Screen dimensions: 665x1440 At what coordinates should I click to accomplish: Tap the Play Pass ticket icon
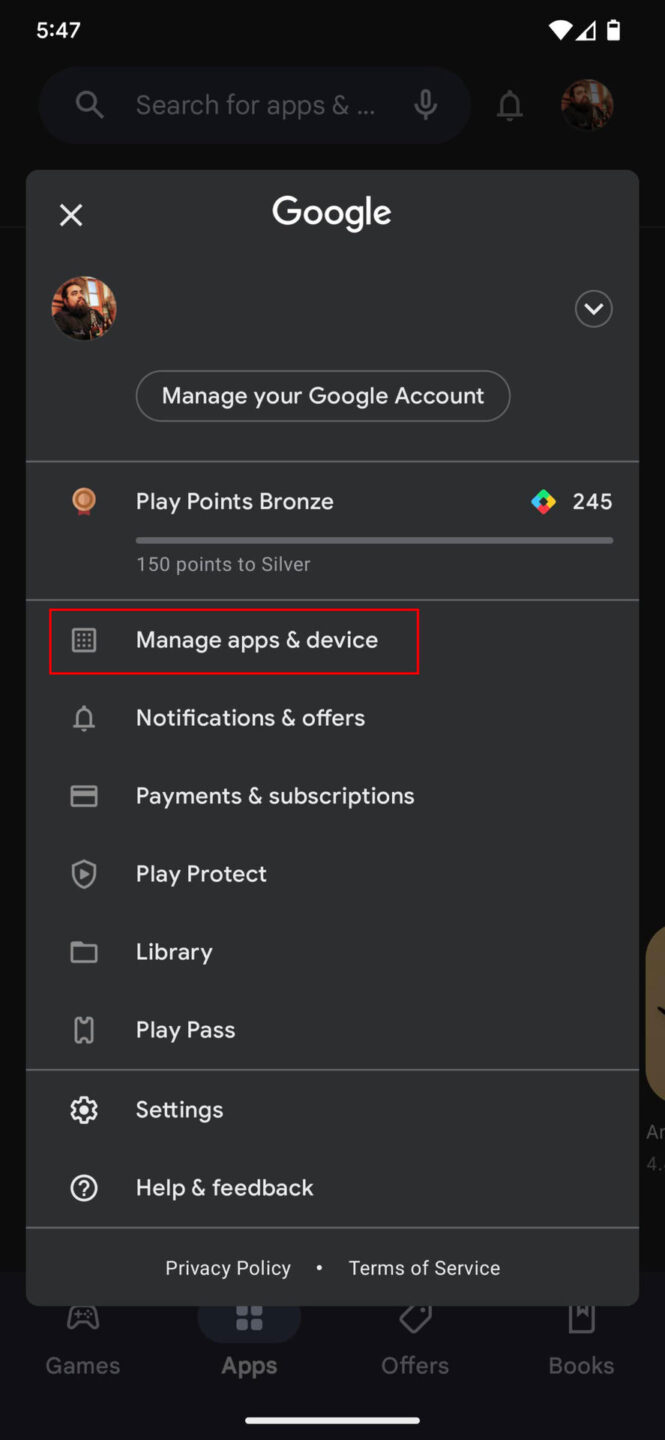(x=84, y=1029)
